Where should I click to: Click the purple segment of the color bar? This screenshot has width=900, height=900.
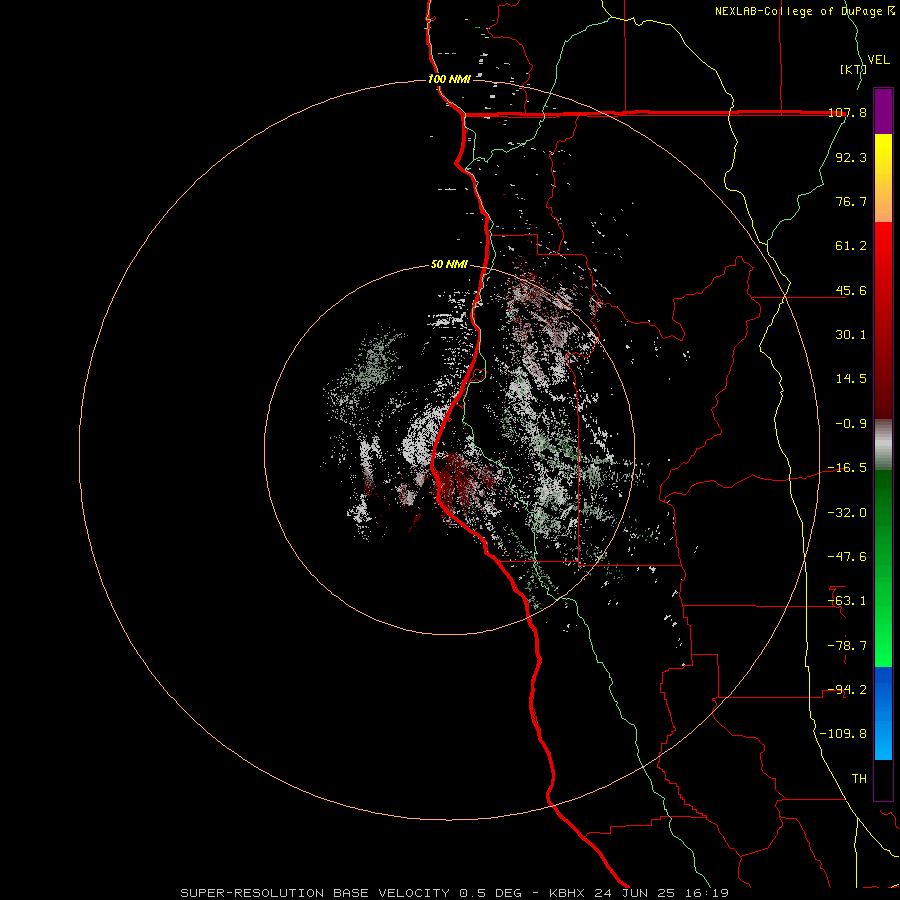coord(883,111)
